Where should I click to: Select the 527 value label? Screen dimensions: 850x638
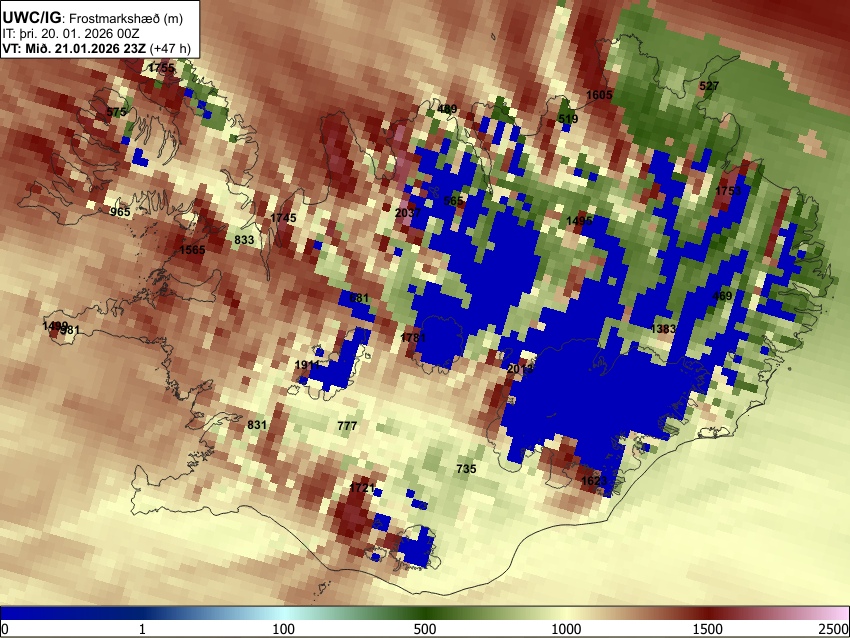pos(709,86)
